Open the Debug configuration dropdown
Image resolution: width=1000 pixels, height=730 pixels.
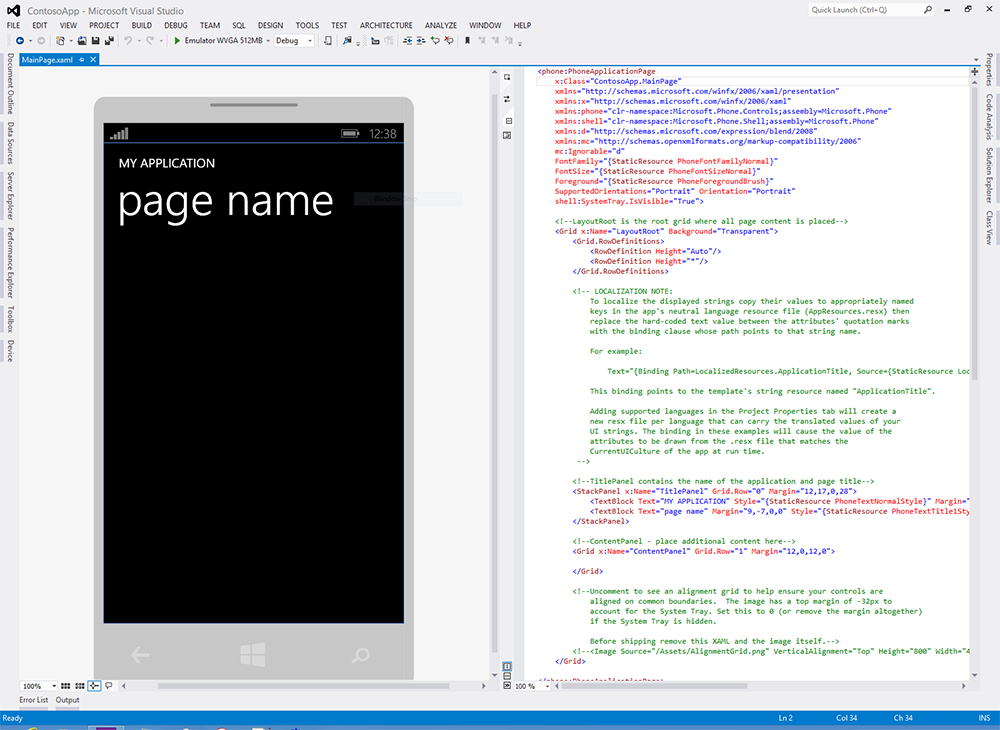310,41
